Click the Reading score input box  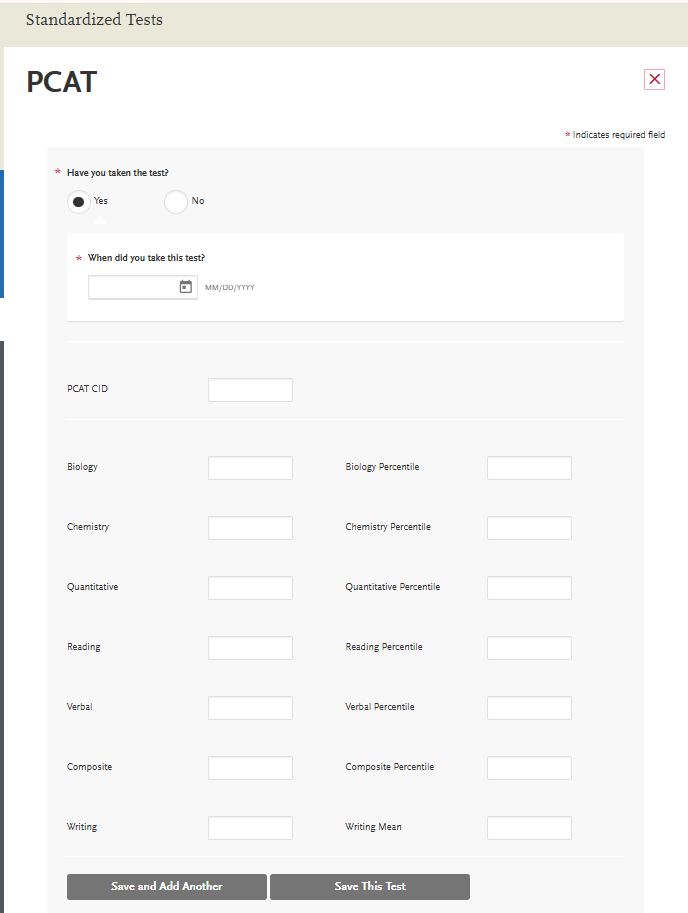(x=250, y=647)
